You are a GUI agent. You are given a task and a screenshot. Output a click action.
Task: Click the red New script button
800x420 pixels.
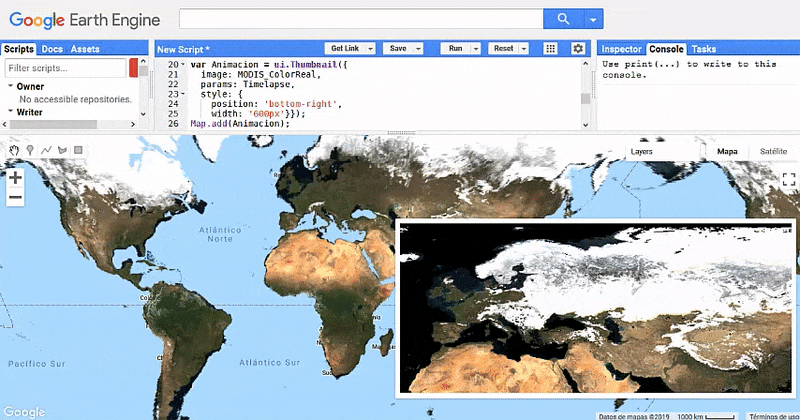134,68
